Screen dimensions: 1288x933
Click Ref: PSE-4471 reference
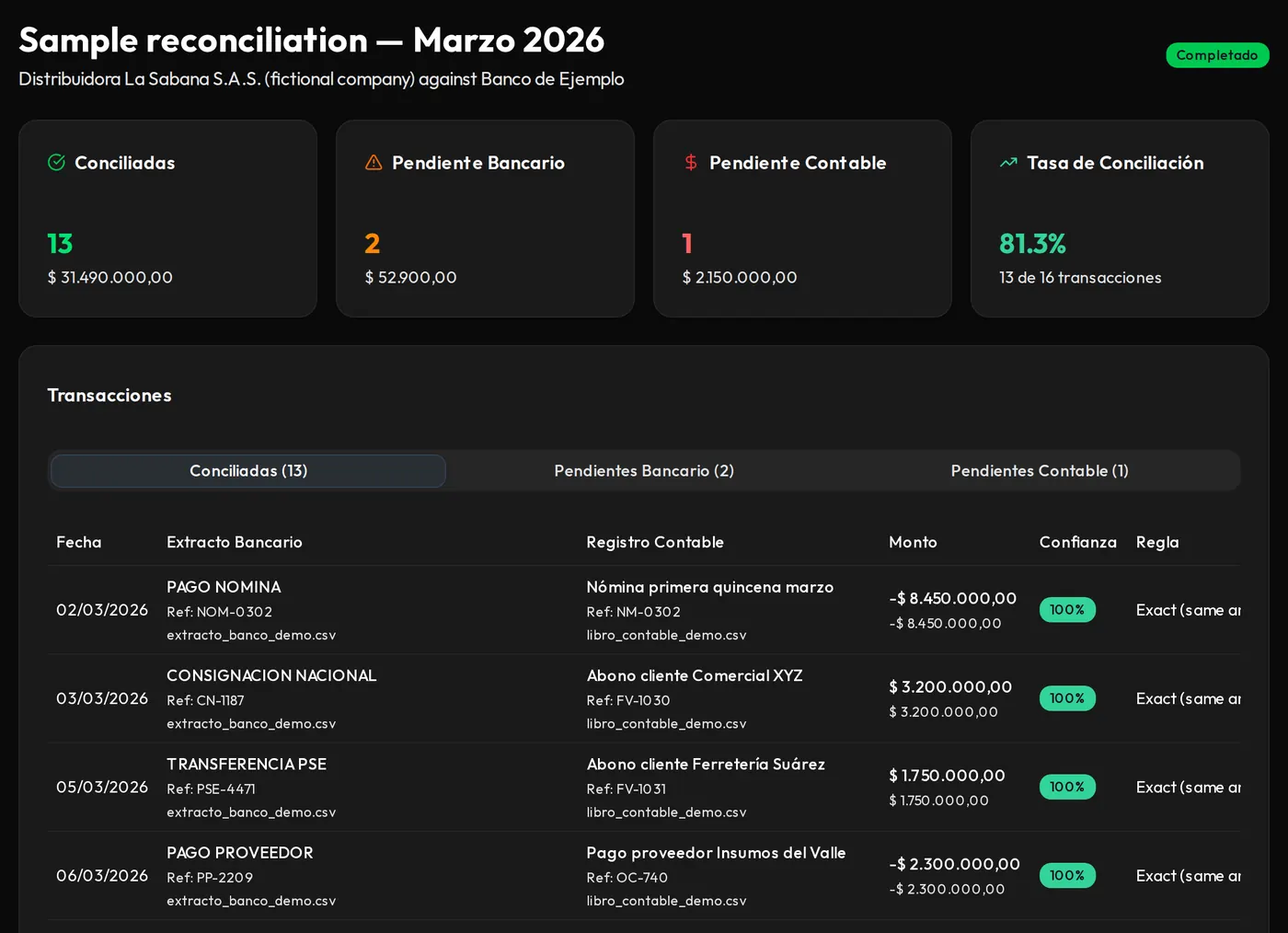[212, 789]
